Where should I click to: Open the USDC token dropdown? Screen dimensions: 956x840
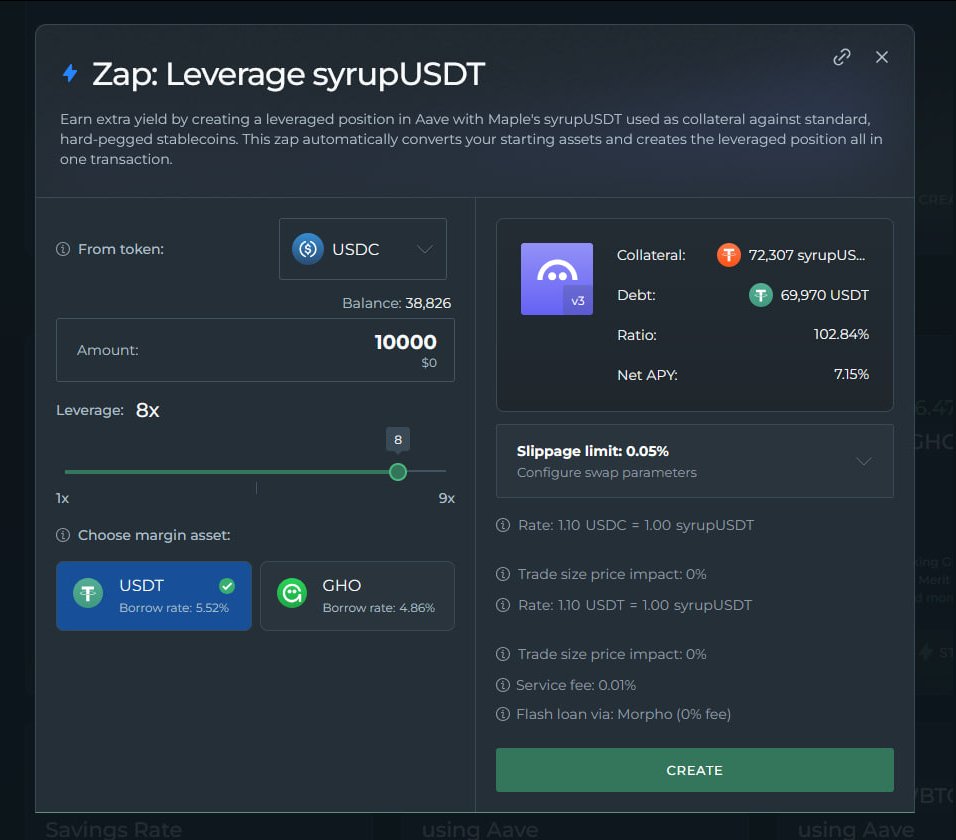(x=363, y=249)
